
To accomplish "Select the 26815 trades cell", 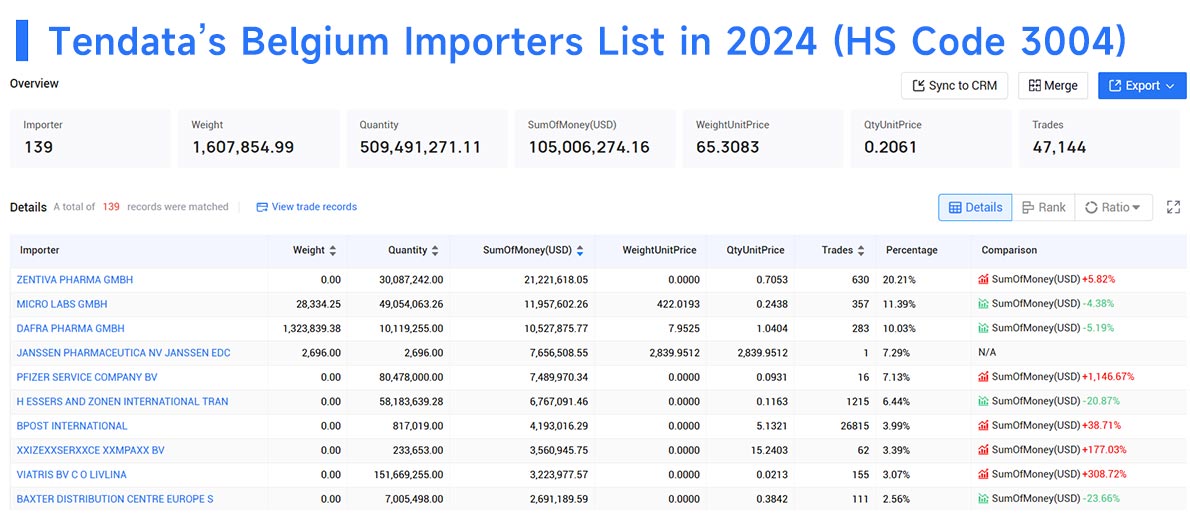I will click(855, 426).
